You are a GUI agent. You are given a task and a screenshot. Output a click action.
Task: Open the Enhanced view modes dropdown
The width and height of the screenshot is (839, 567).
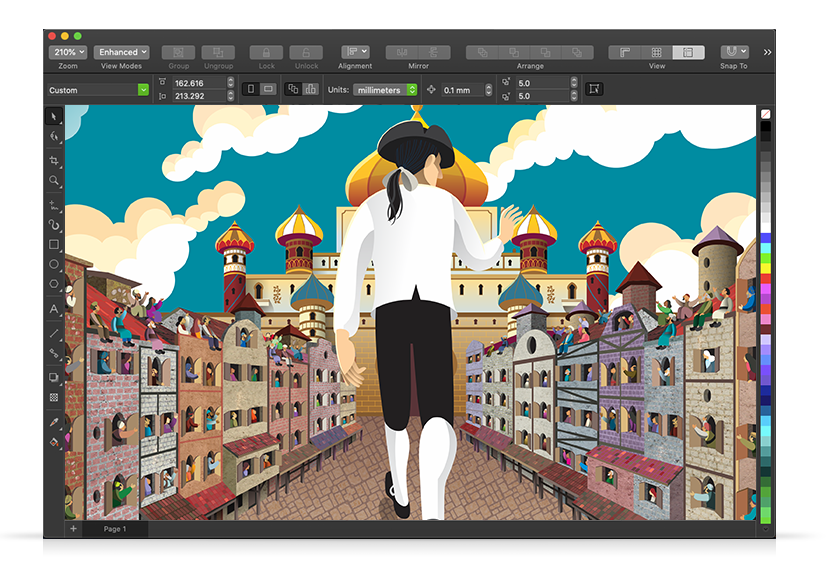123,52
